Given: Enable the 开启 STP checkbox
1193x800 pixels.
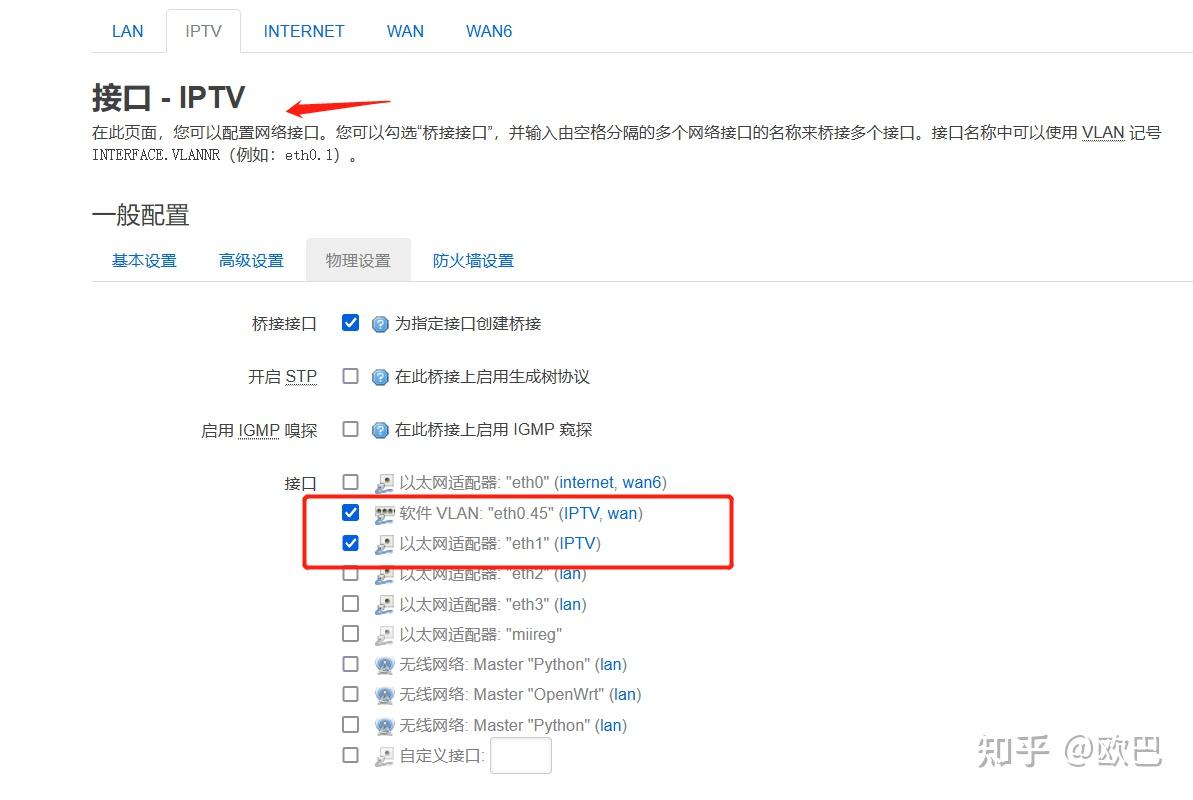Looking at the screenshot, I should pos(350,375).
